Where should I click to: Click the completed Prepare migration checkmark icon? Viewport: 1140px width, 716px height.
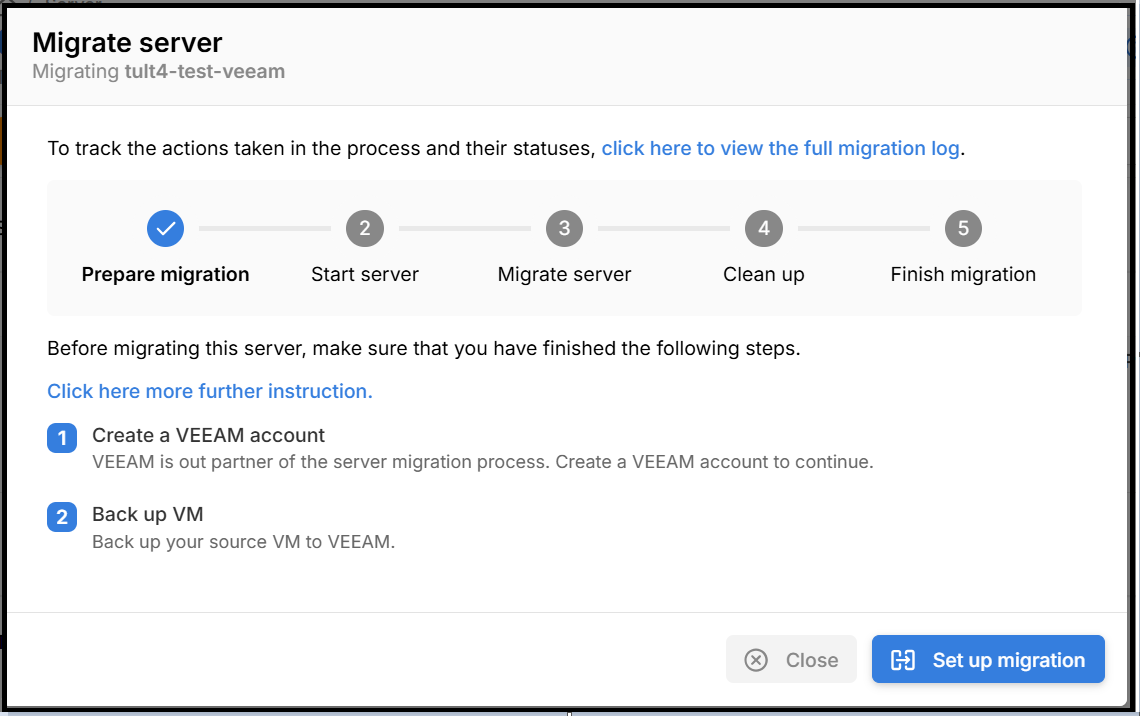[165, 229]
